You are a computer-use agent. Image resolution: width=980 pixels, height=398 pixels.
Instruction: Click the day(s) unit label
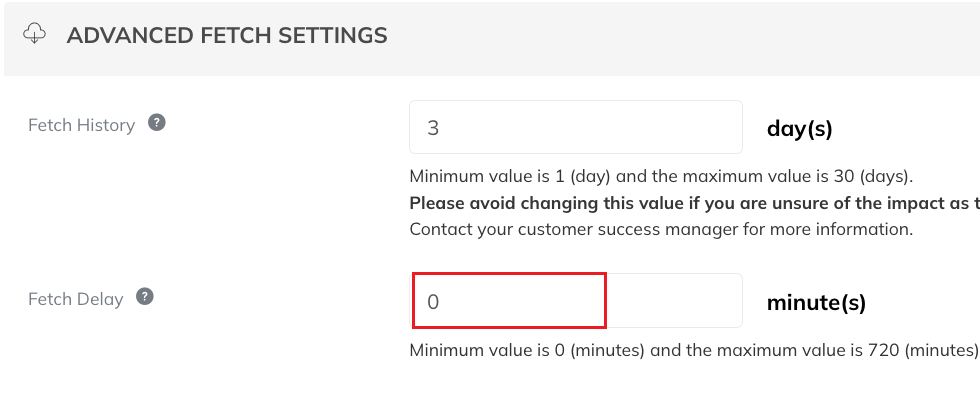pos(799,129)
